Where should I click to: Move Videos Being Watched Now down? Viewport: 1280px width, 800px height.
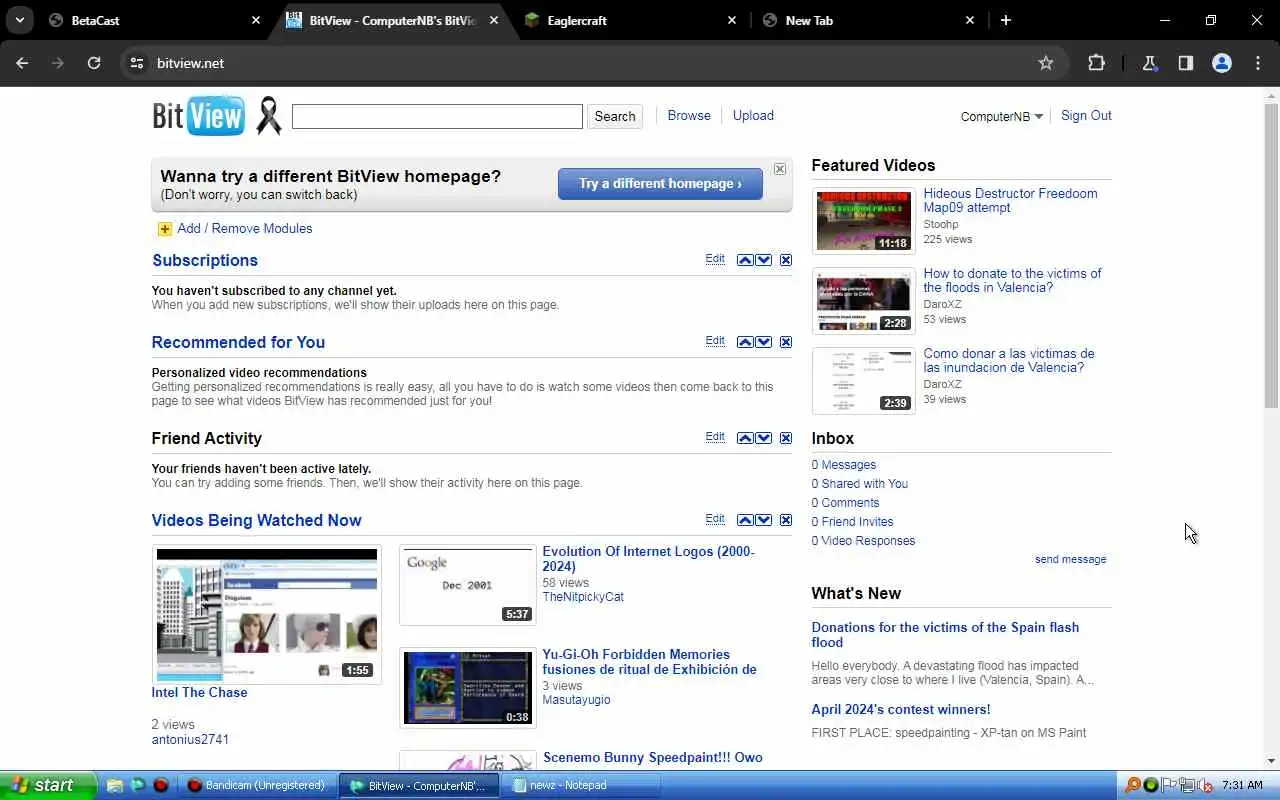coord(764,520)
